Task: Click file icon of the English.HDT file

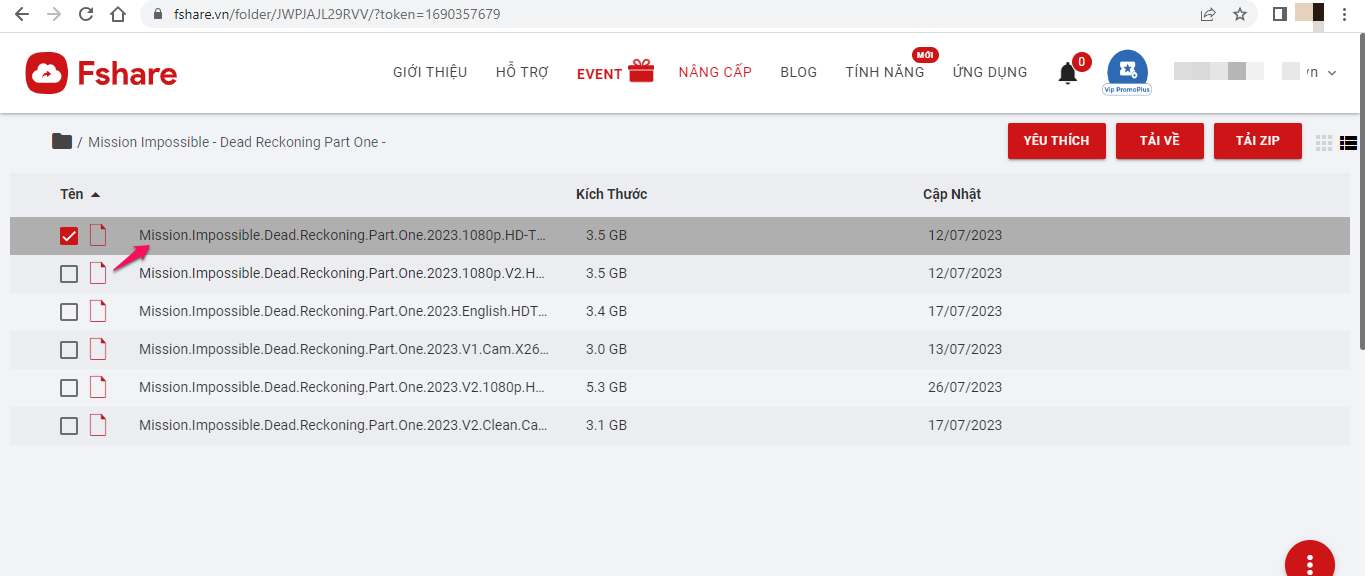Action: pyautogui.click(x=98, y=311)
